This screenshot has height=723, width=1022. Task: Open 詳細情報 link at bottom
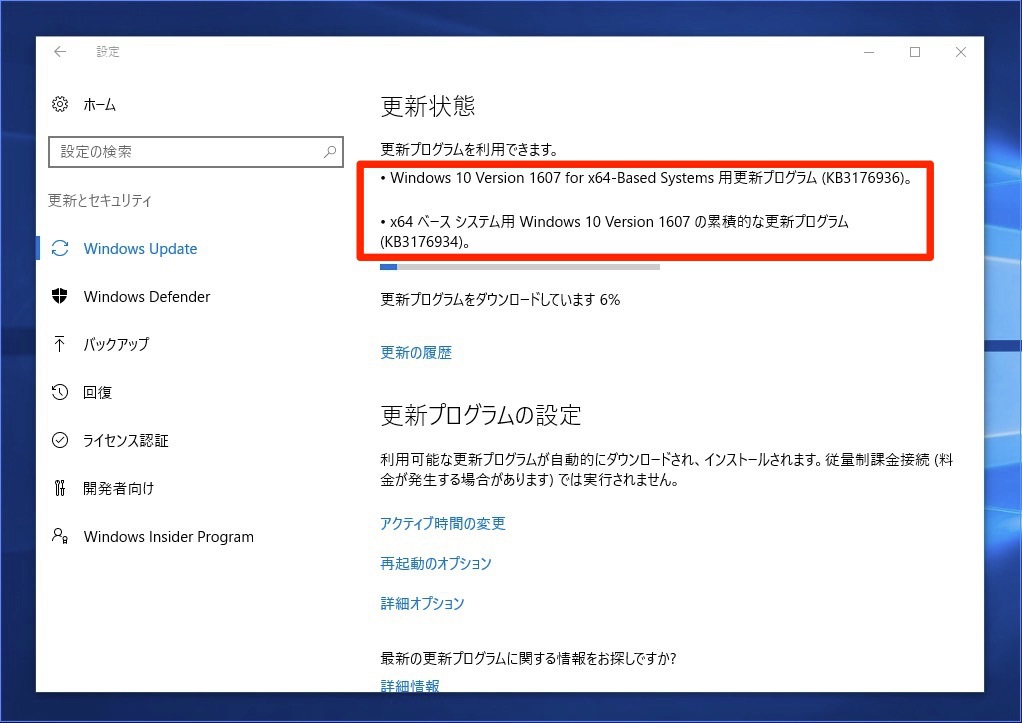[410, 685]
